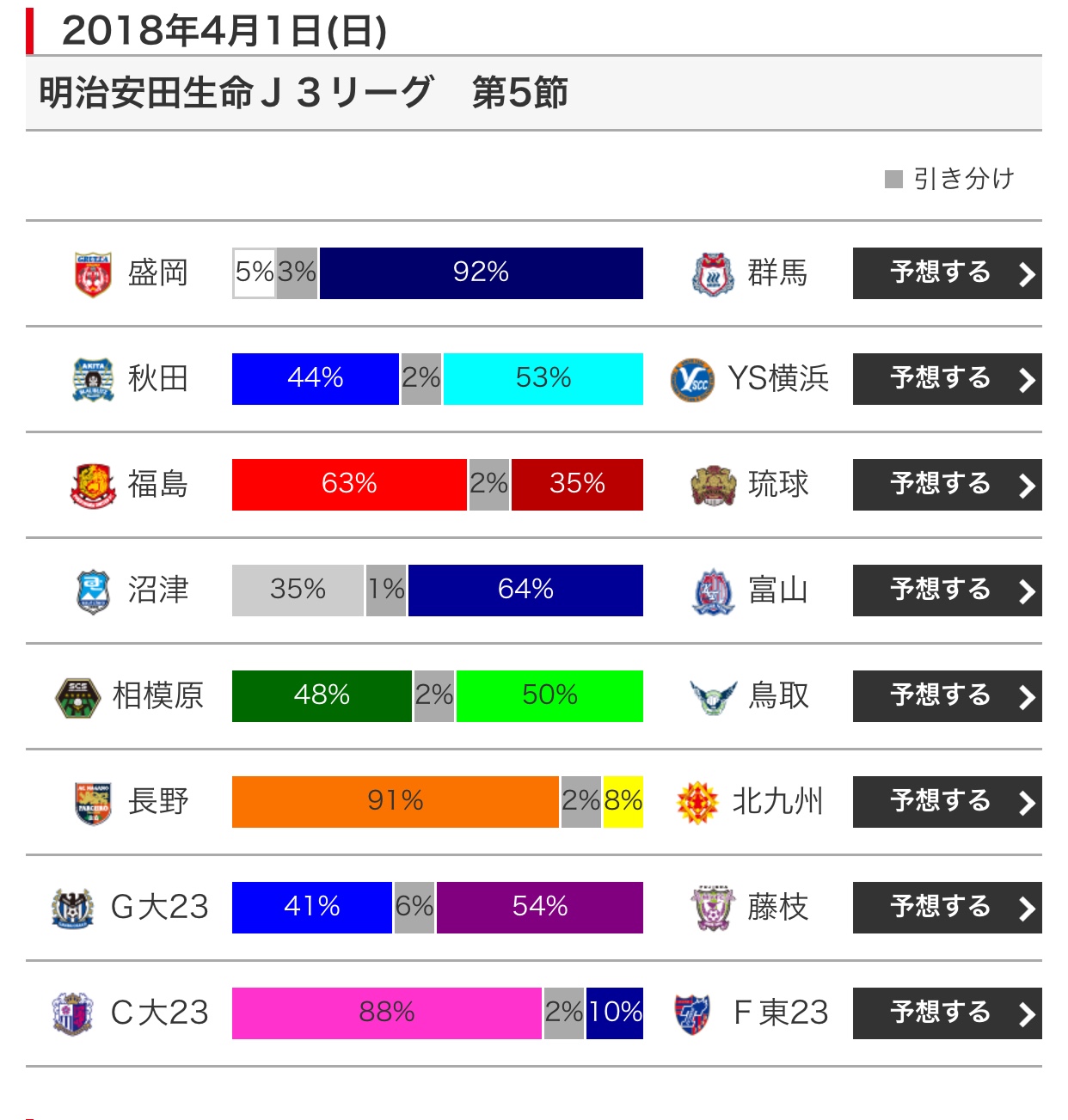The height and width of the screenshot is (1120, 1068).
Task: Open prediction for 沼津 vs 富山 match
Action: 946,591
